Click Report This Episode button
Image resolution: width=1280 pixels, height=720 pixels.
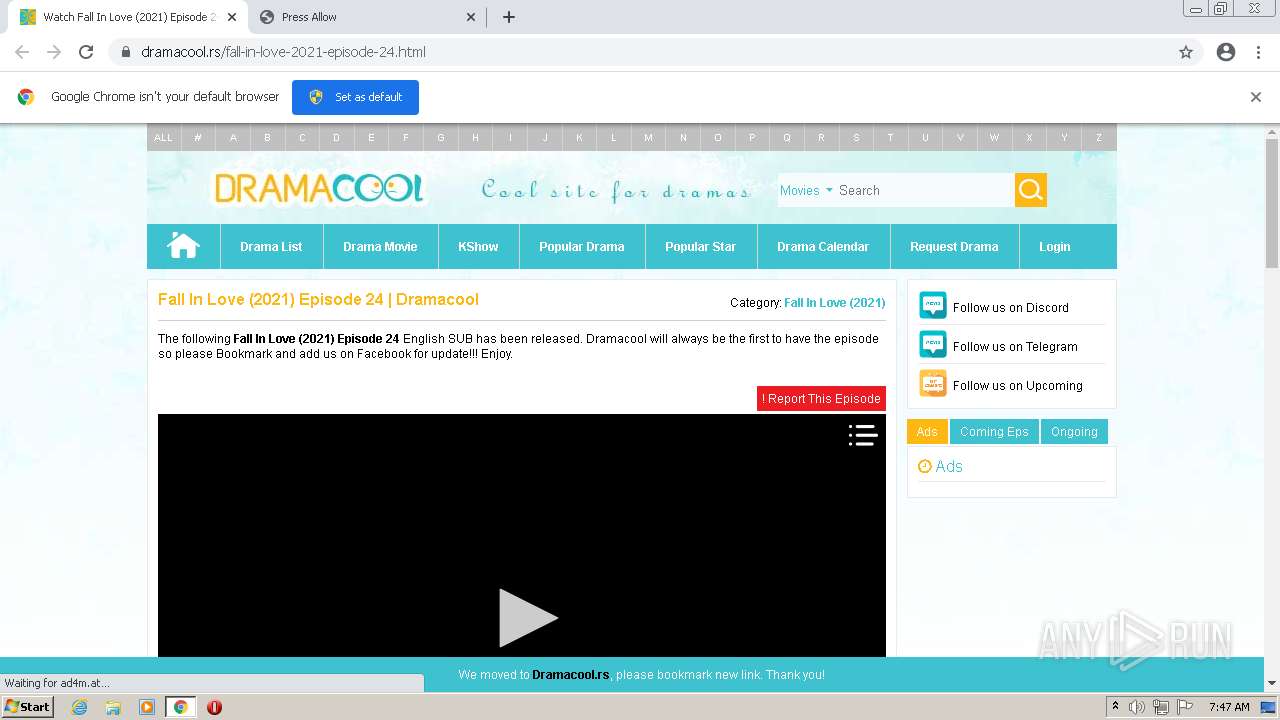click(x=821, y=398)
